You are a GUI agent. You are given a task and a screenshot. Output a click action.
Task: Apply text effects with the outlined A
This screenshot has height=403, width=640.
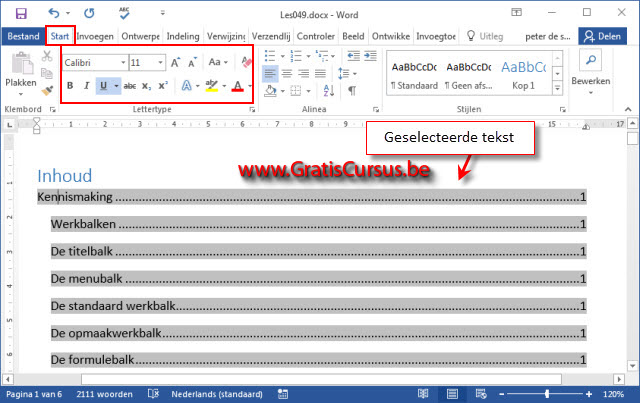pos(187,86)
